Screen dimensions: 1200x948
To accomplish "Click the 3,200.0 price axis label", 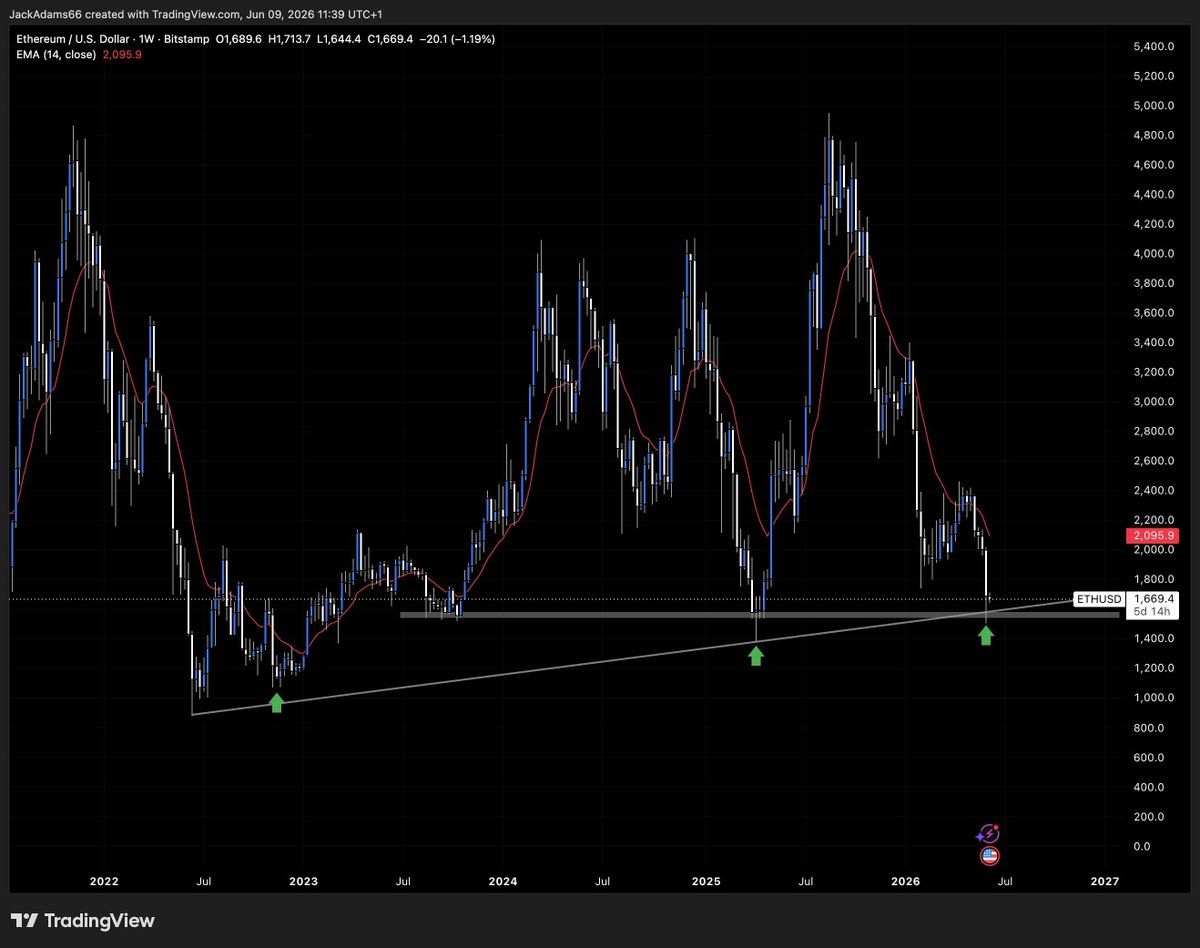I will pyautogui.click(x=1154, y=372).
